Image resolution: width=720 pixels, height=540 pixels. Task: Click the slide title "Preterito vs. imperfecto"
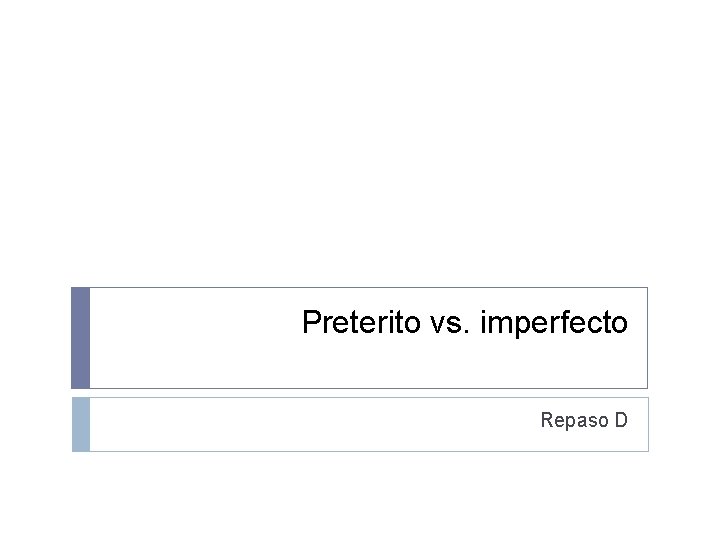[465, 323]
